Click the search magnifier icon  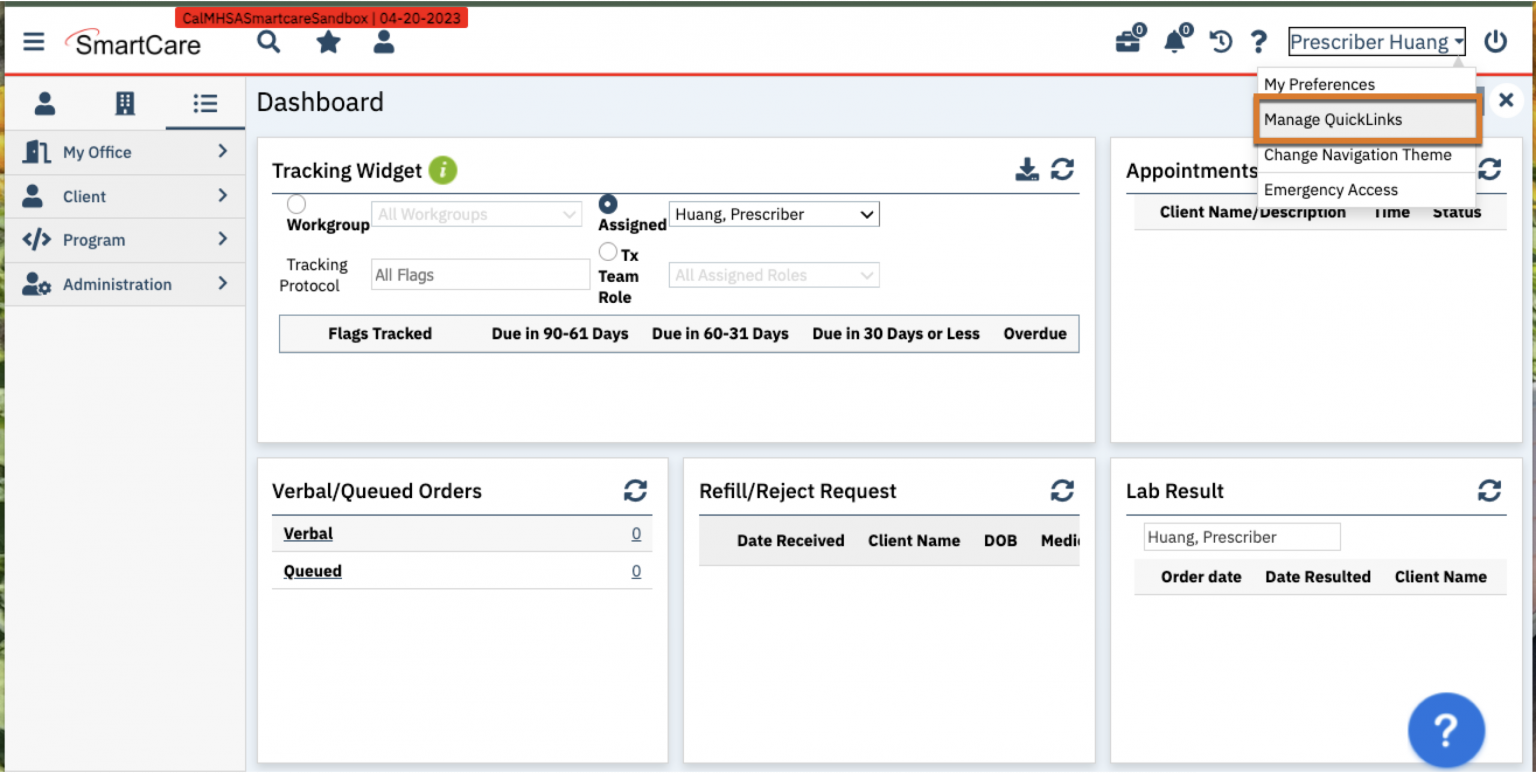coord(268,42)
